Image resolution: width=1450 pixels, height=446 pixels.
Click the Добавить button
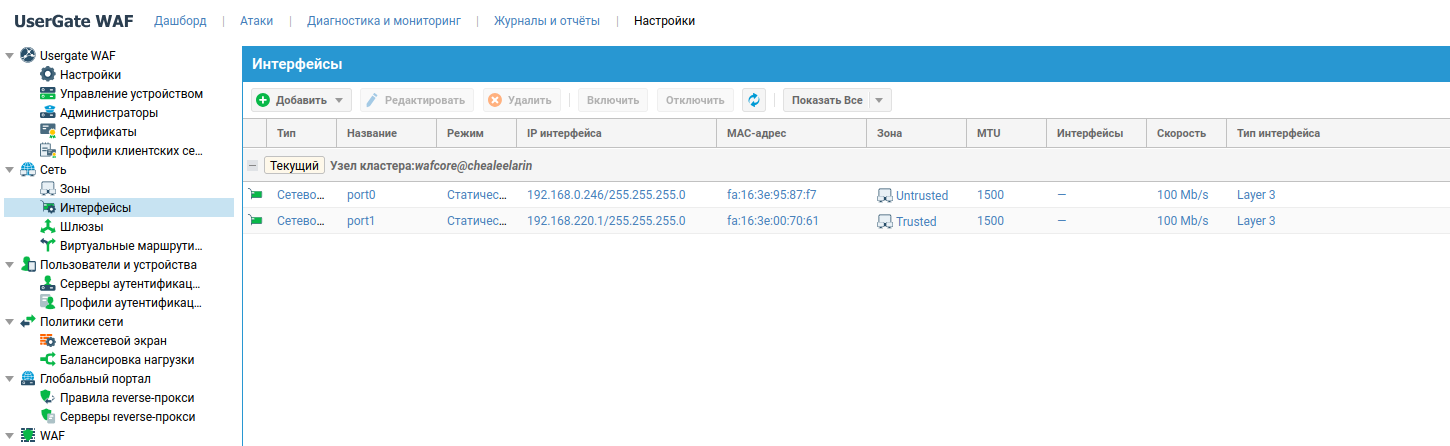pyautogui.click(x=301, y=100)
